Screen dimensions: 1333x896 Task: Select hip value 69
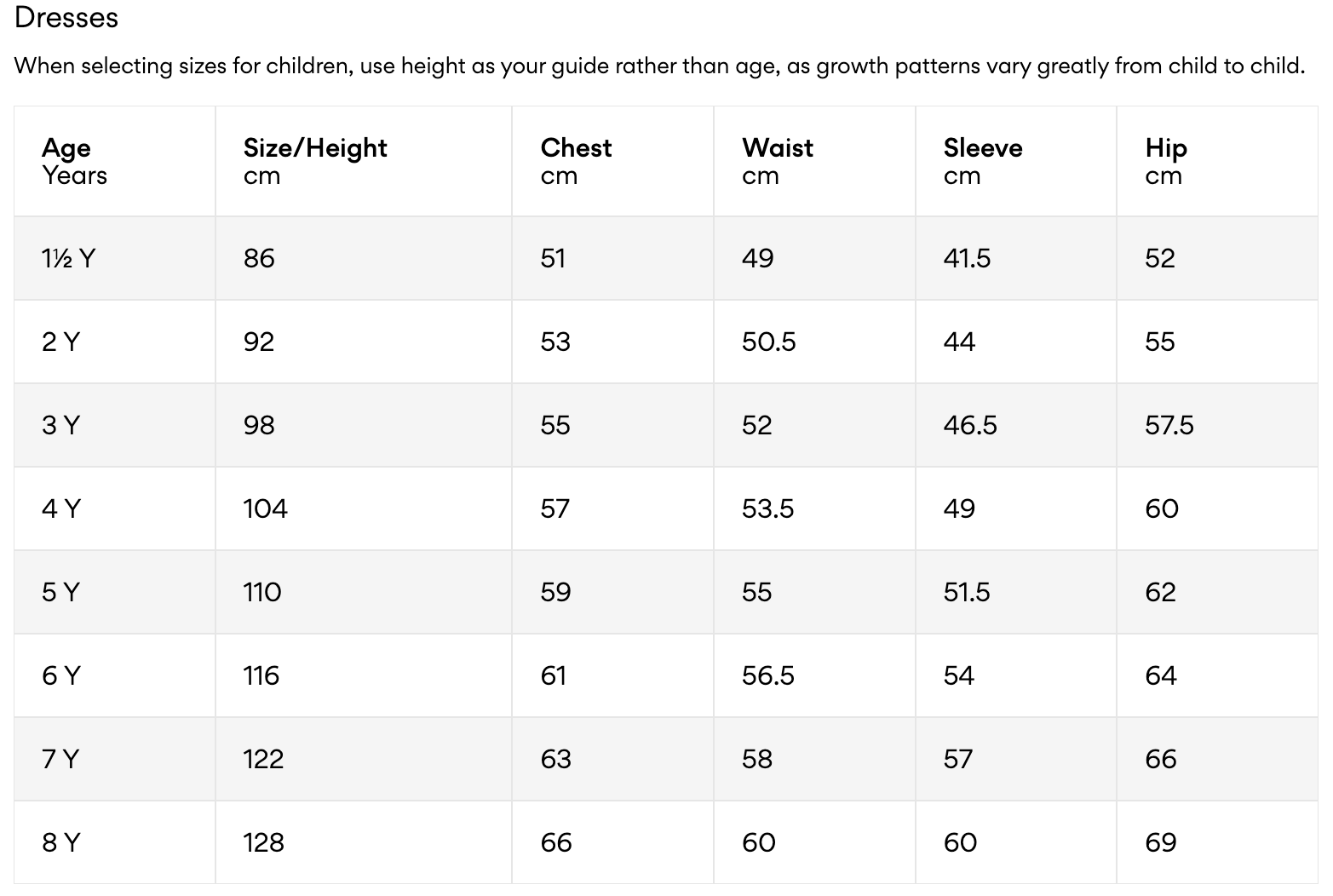pyautogui.click(x=1160, y=842)
